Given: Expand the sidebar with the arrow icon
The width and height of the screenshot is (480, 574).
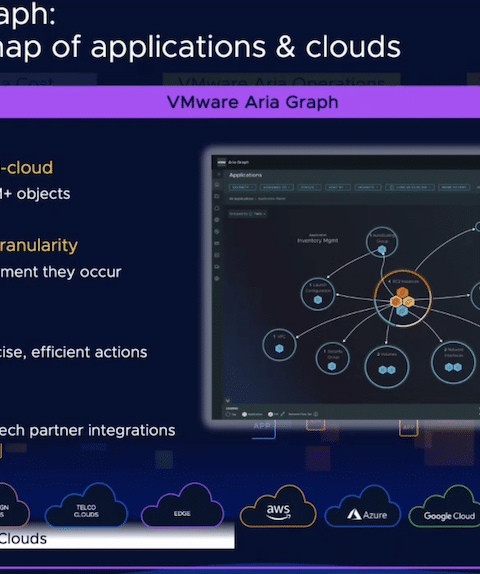Looking at the screenshot, I should pos(219,174).
